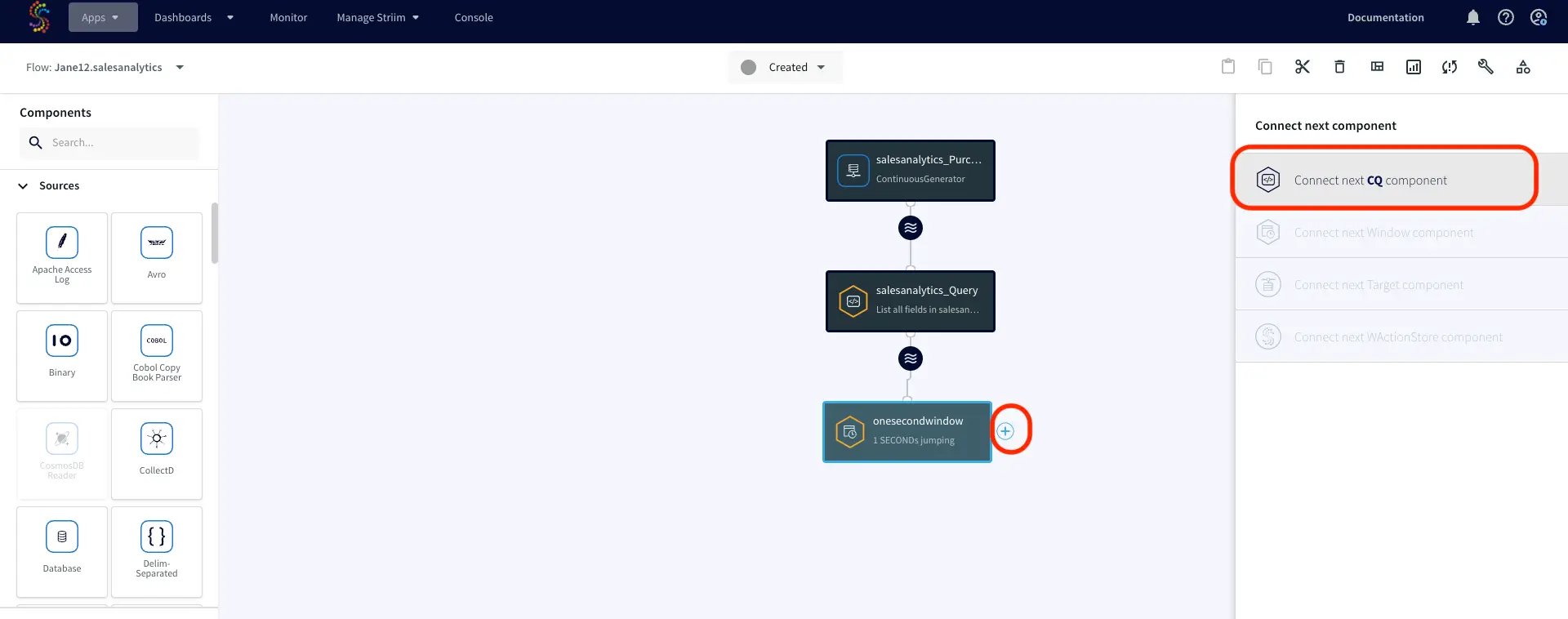1568x619 pixels.
Task: Click the components Search field
Action: [118, 143]
